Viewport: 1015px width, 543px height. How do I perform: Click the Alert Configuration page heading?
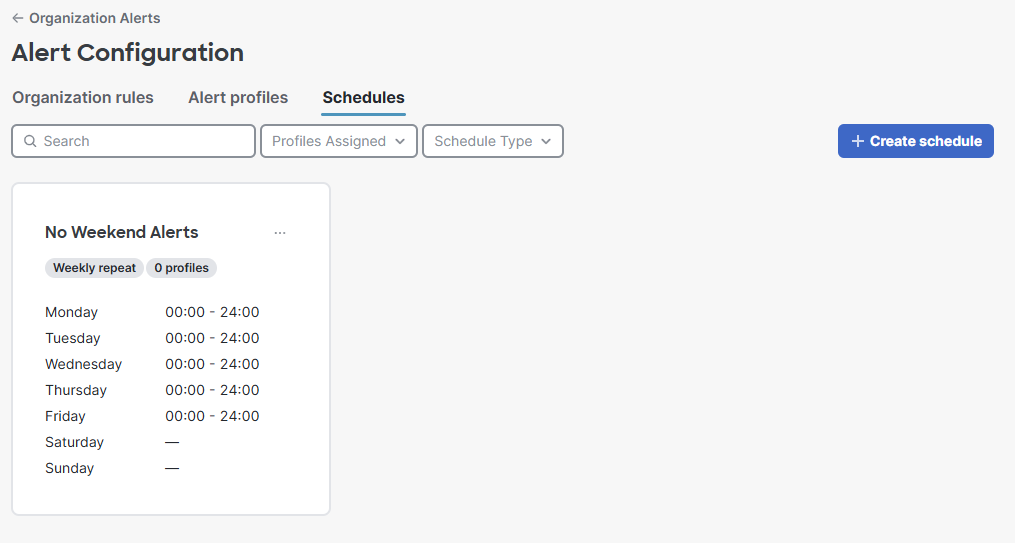click(127, 53)
